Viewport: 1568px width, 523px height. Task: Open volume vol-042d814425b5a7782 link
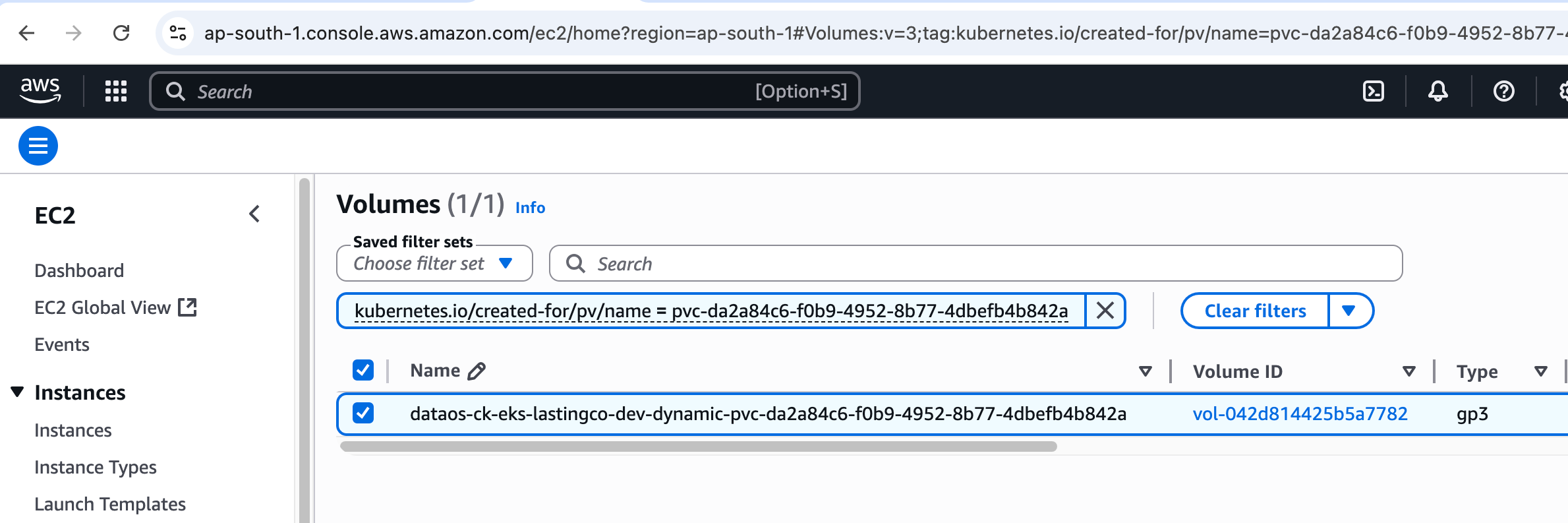tap(1300, 414)
